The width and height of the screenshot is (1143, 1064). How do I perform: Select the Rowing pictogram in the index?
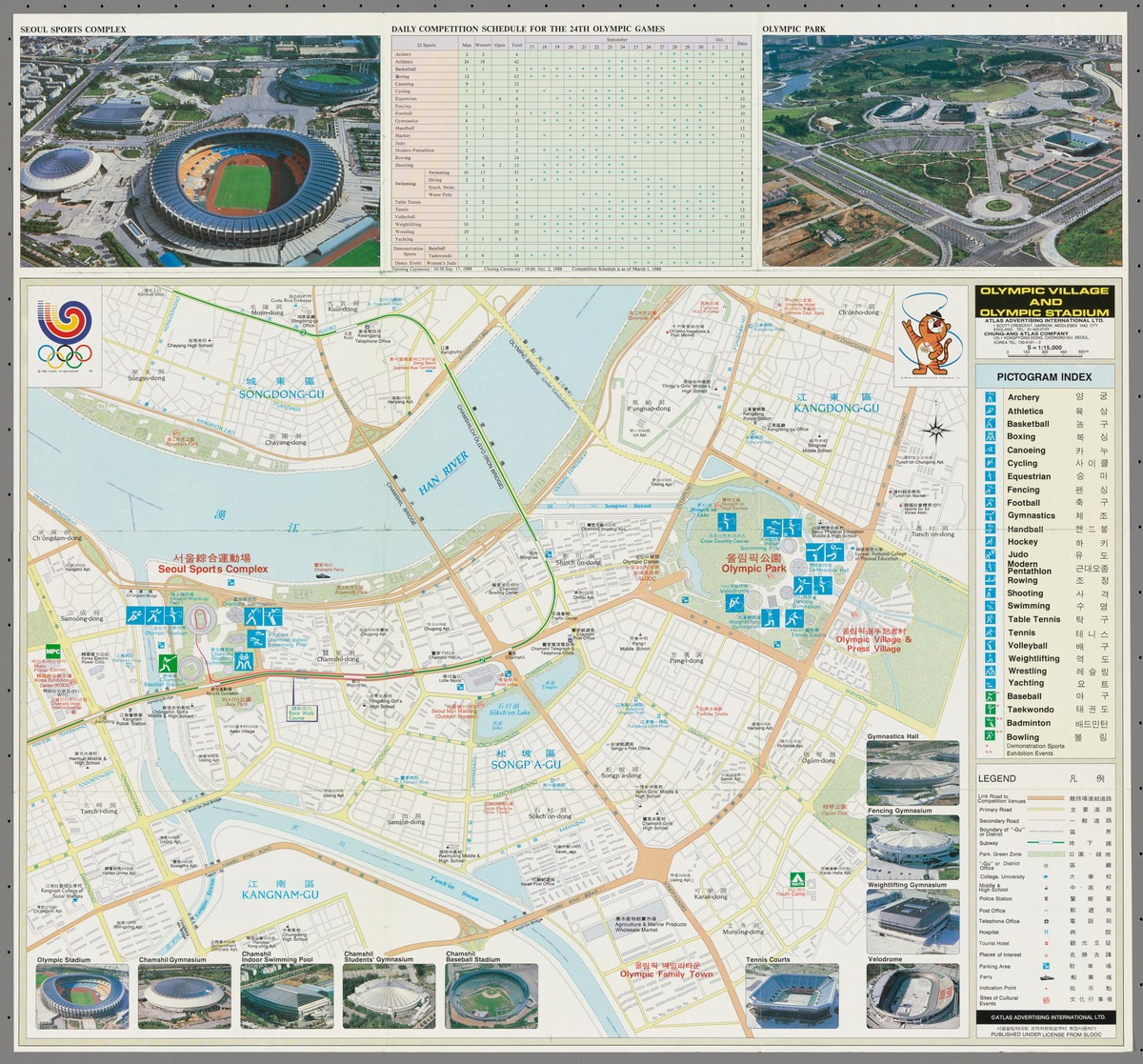pyautogui.click(x=991, y=580)
